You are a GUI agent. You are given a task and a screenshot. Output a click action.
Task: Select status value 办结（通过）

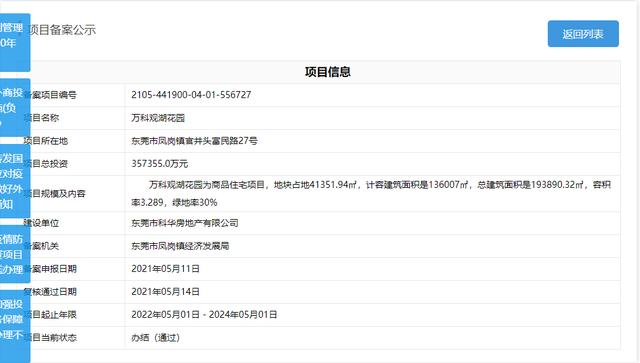coord(156,338)
